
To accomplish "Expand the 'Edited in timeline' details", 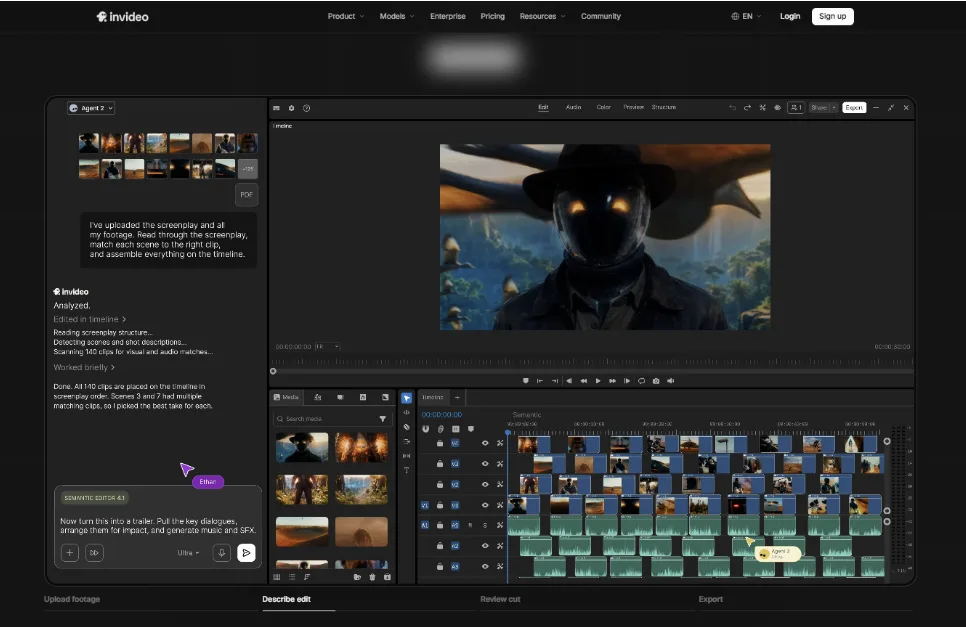I will tap(90, 319).
